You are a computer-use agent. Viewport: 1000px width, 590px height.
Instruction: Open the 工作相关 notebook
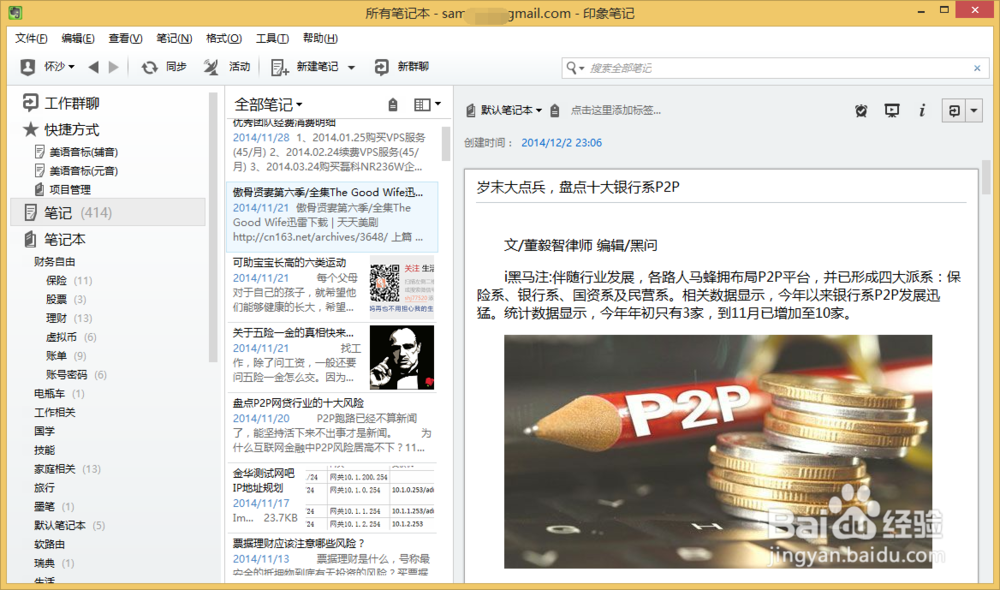click(55, 412)
